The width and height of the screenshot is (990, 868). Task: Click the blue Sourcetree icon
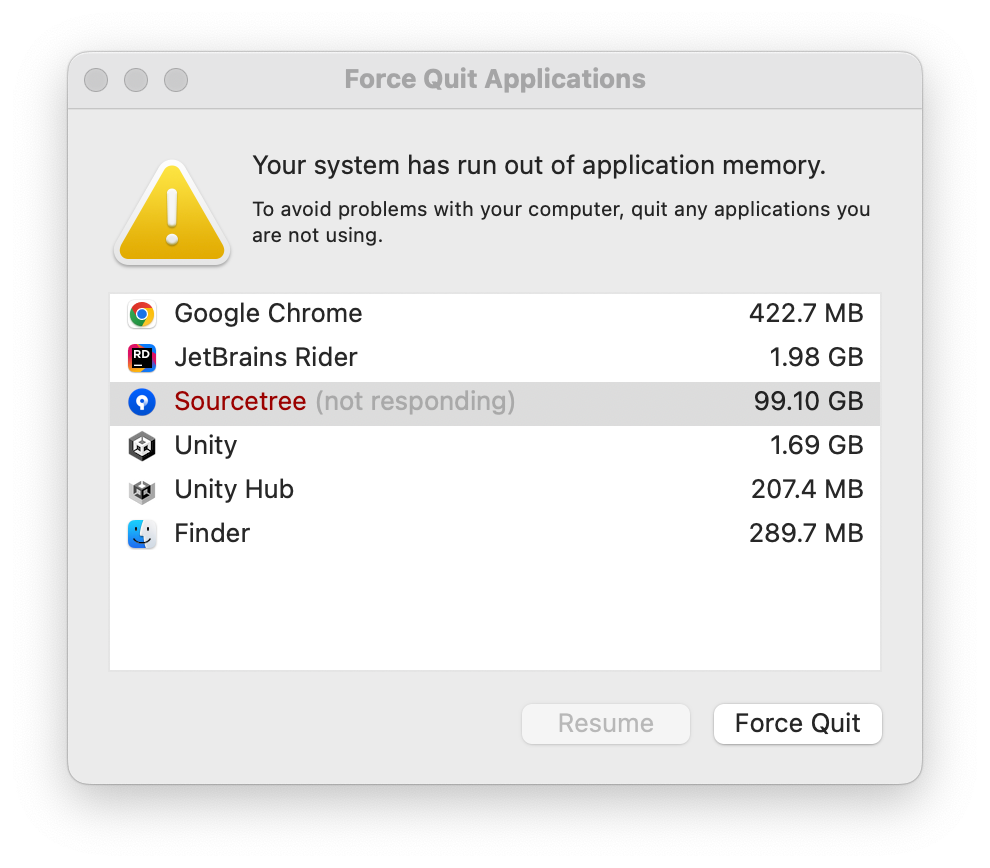click(142, 401)
